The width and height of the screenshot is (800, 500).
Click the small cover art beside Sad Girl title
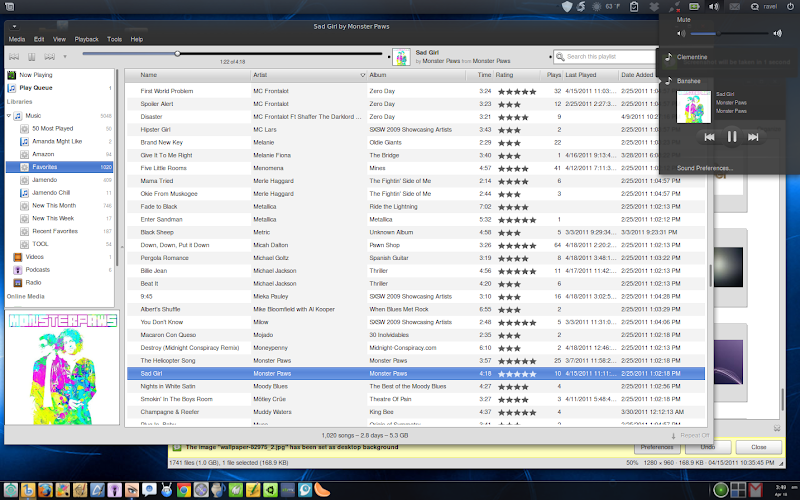click(402, 57)
